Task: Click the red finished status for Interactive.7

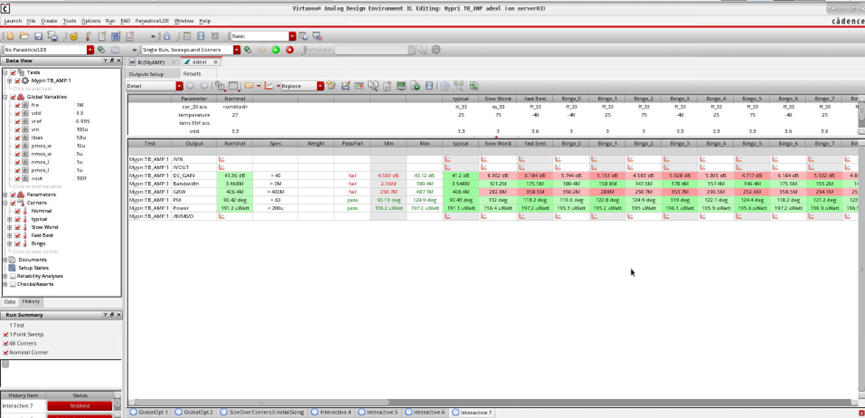Action: [x=79, y=406]
